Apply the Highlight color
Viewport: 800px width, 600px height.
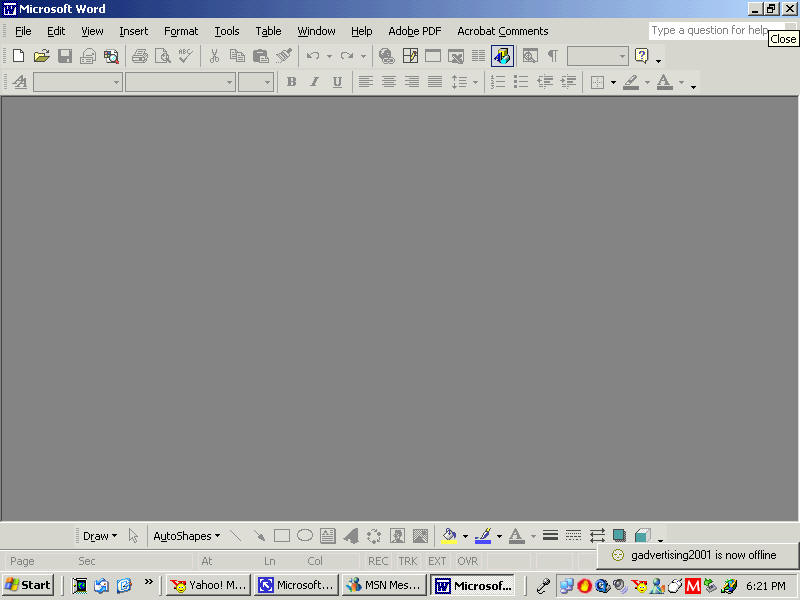coord(631,82)
